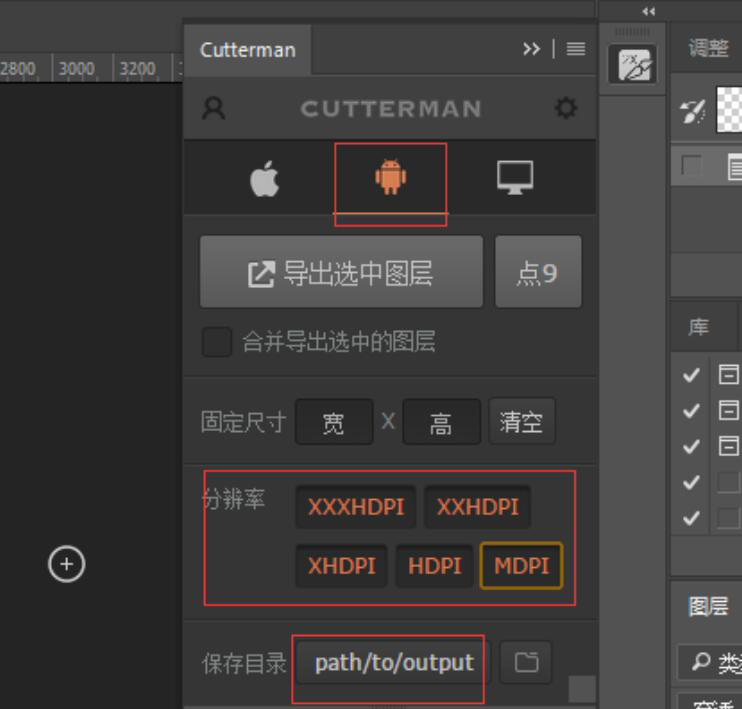Click the first dialog toggle icon in the list
This screenshot has height=709, width=742.
(x=728, y=374)
